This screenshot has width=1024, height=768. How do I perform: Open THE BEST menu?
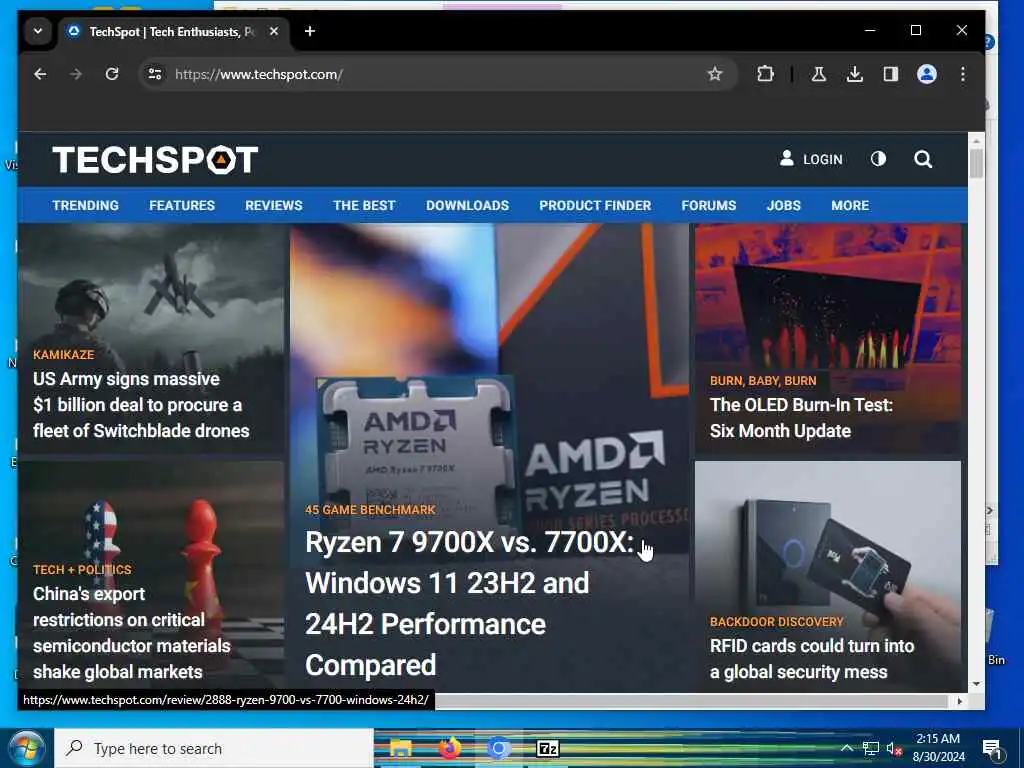[364, 206]
